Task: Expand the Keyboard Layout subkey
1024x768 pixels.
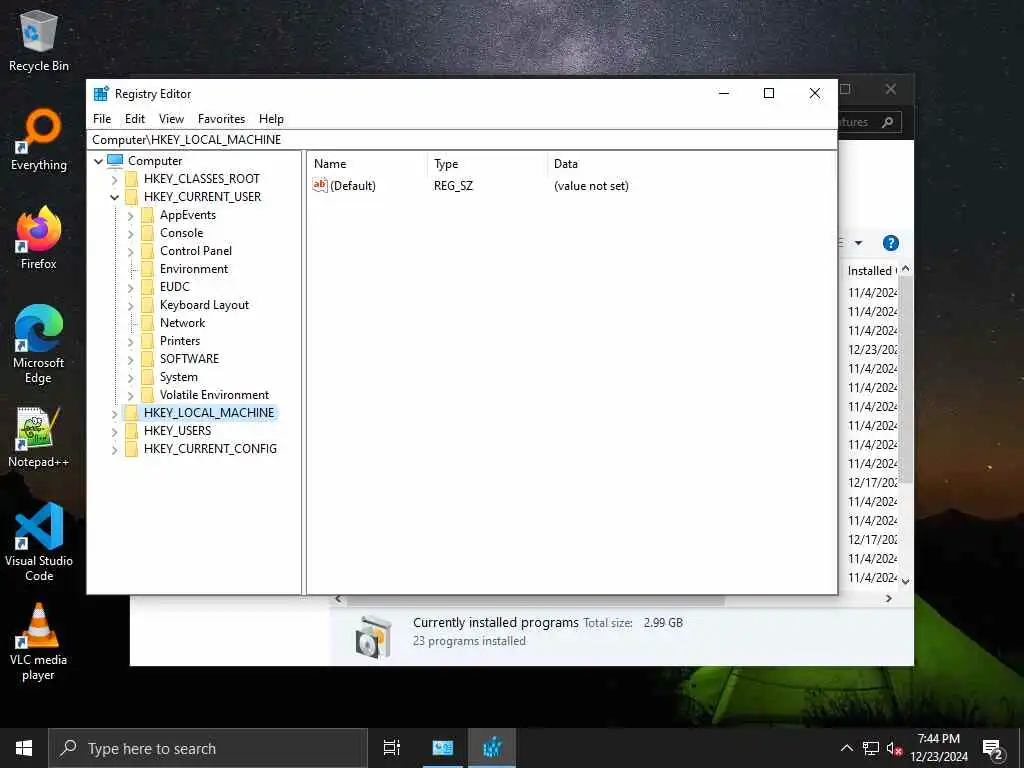Action: 131,305
